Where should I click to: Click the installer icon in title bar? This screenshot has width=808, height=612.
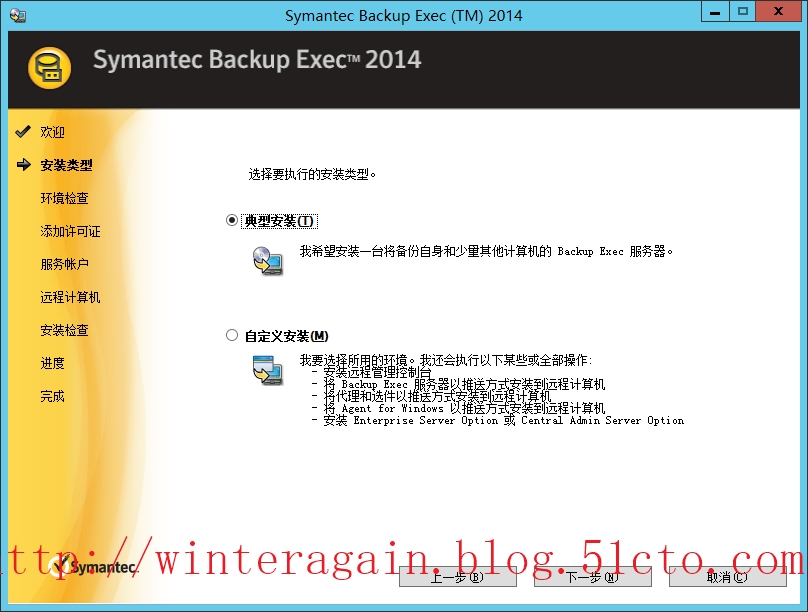pyautogui.click(x=18, y=15)
